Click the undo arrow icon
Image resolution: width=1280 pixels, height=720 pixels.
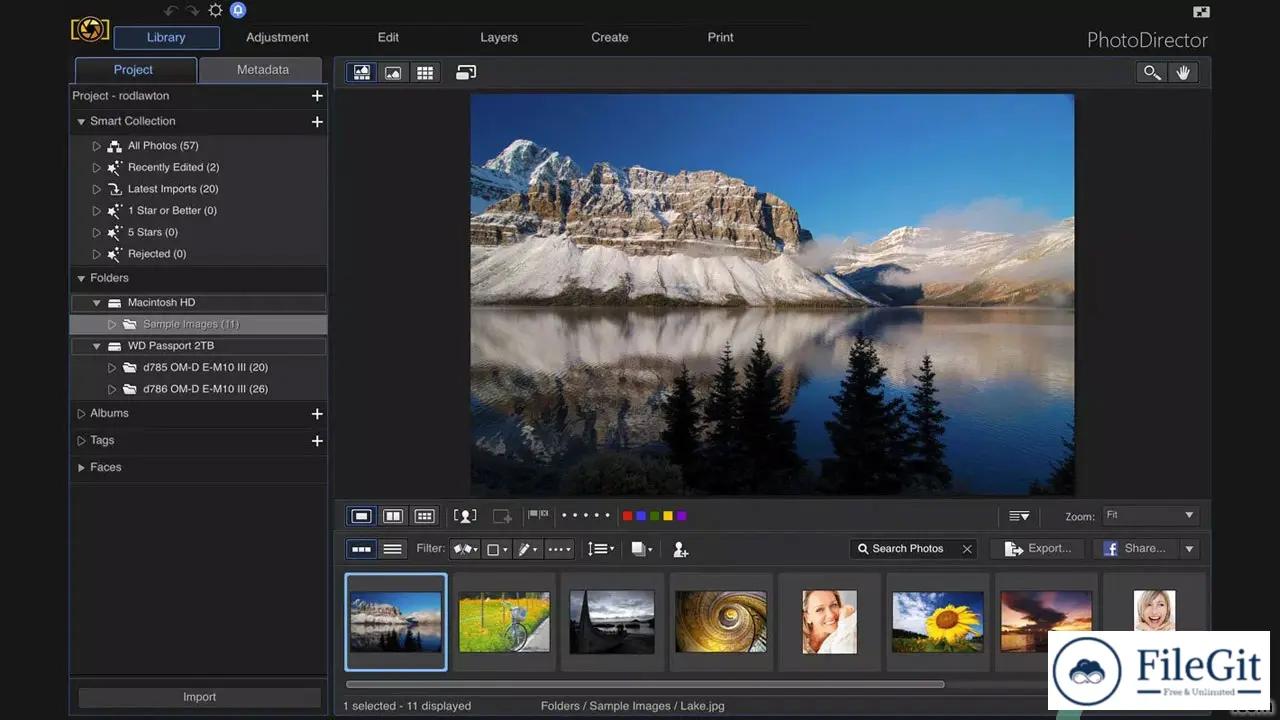(x=171, y=11)
